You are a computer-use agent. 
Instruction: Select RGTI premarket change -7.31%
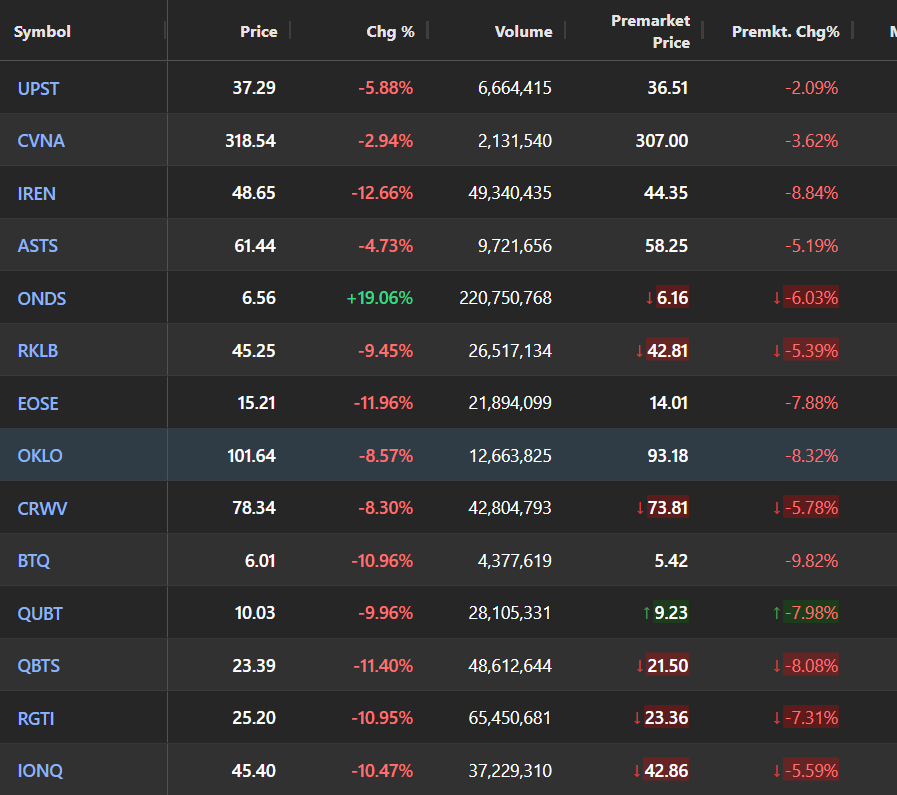pos(811,718)
